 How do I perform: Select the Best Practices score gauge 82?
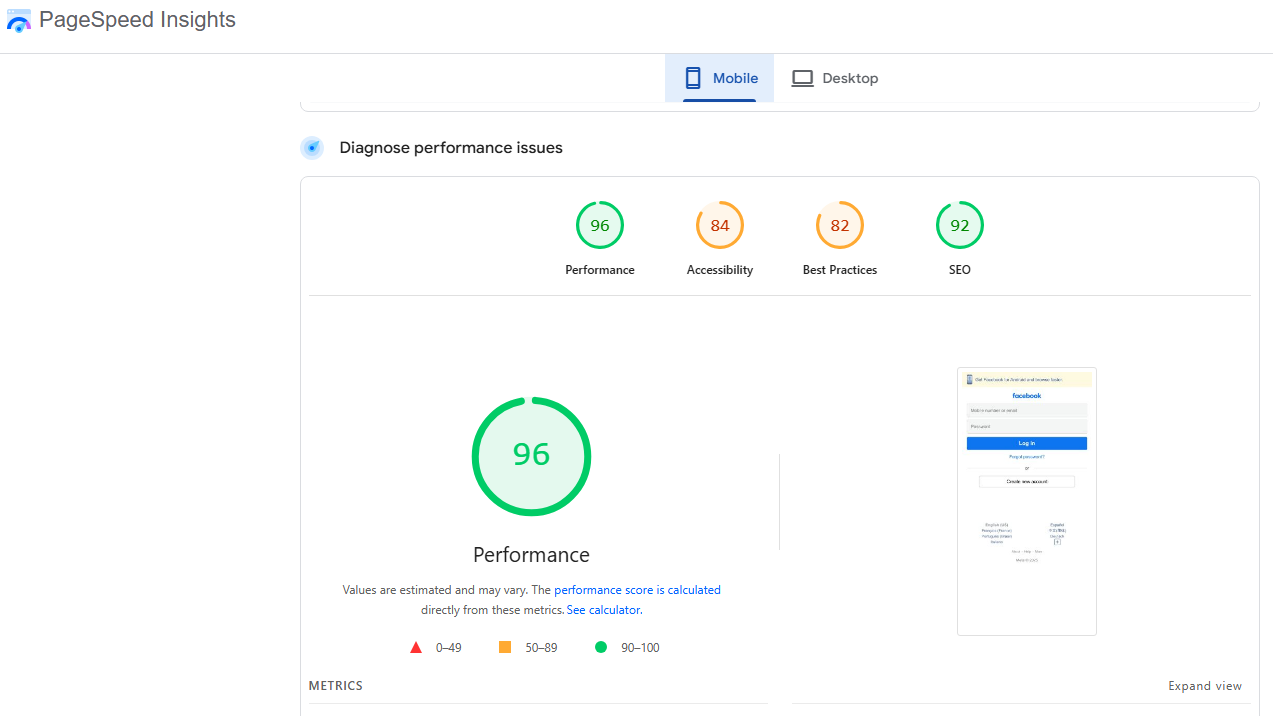[840, 225]
